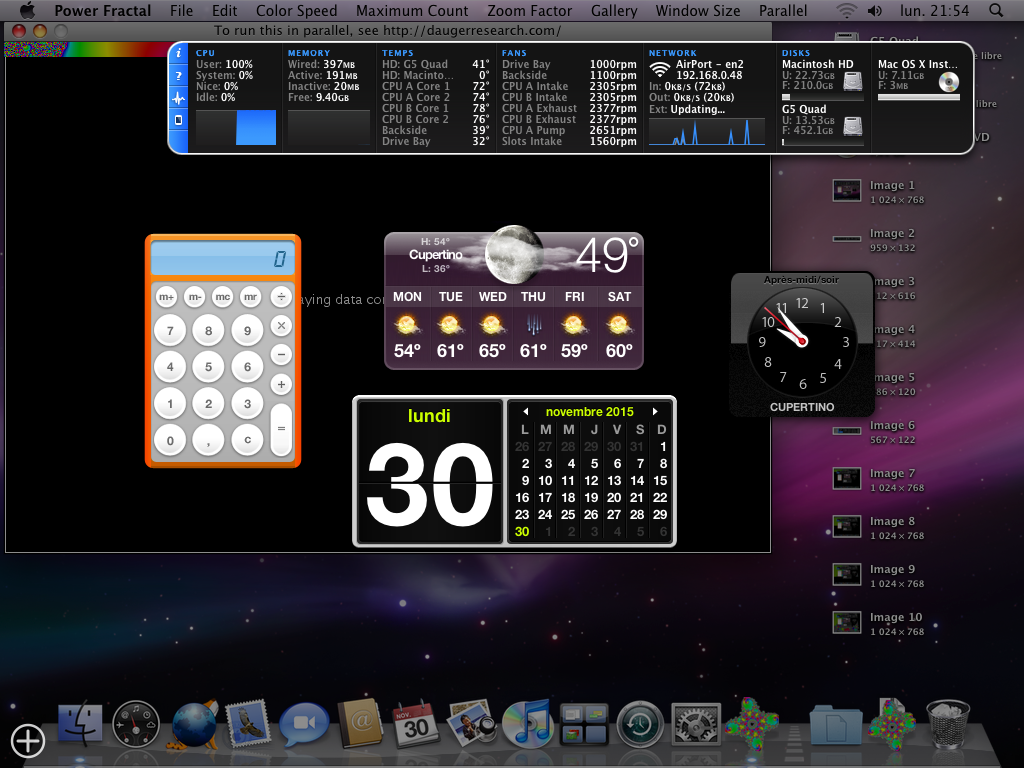Open the Maximum Count menu

[x=412, y=10]
